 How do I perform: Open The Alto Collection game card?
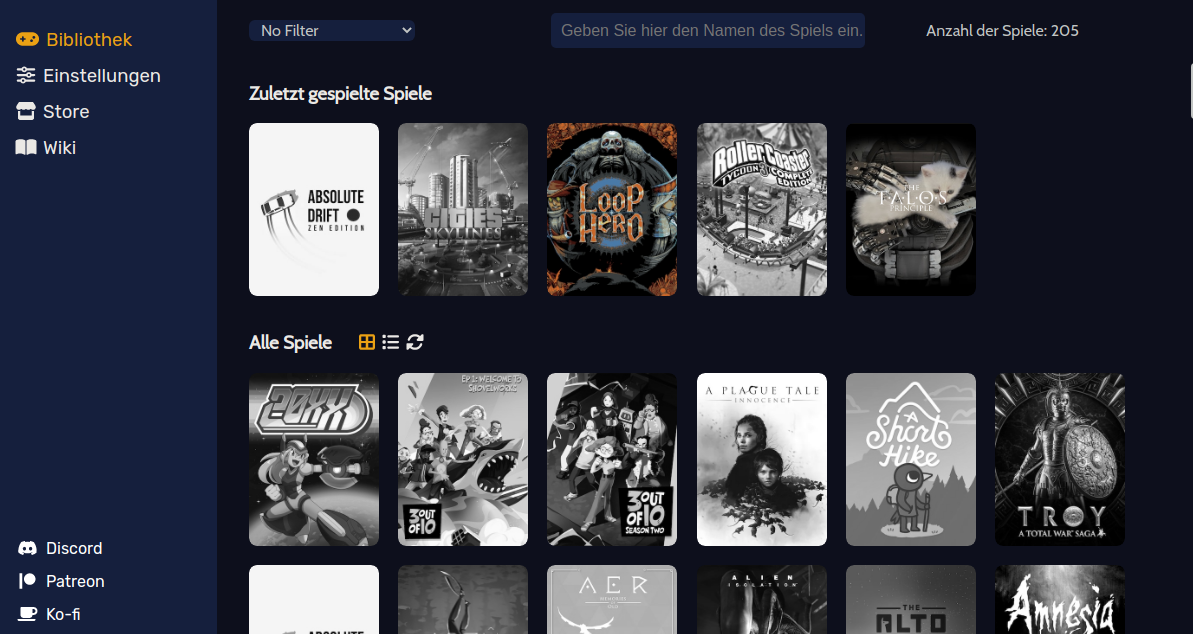(x=911, y=600)
